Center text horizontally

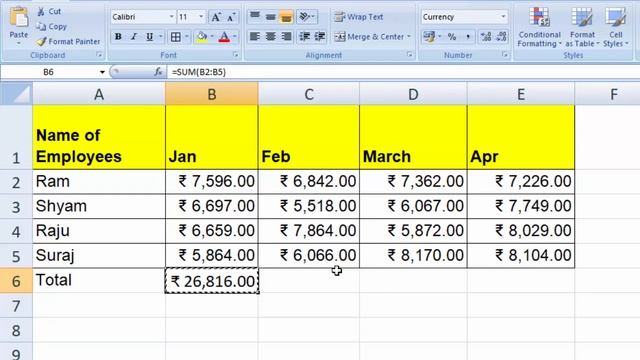[x=271, y=37]
